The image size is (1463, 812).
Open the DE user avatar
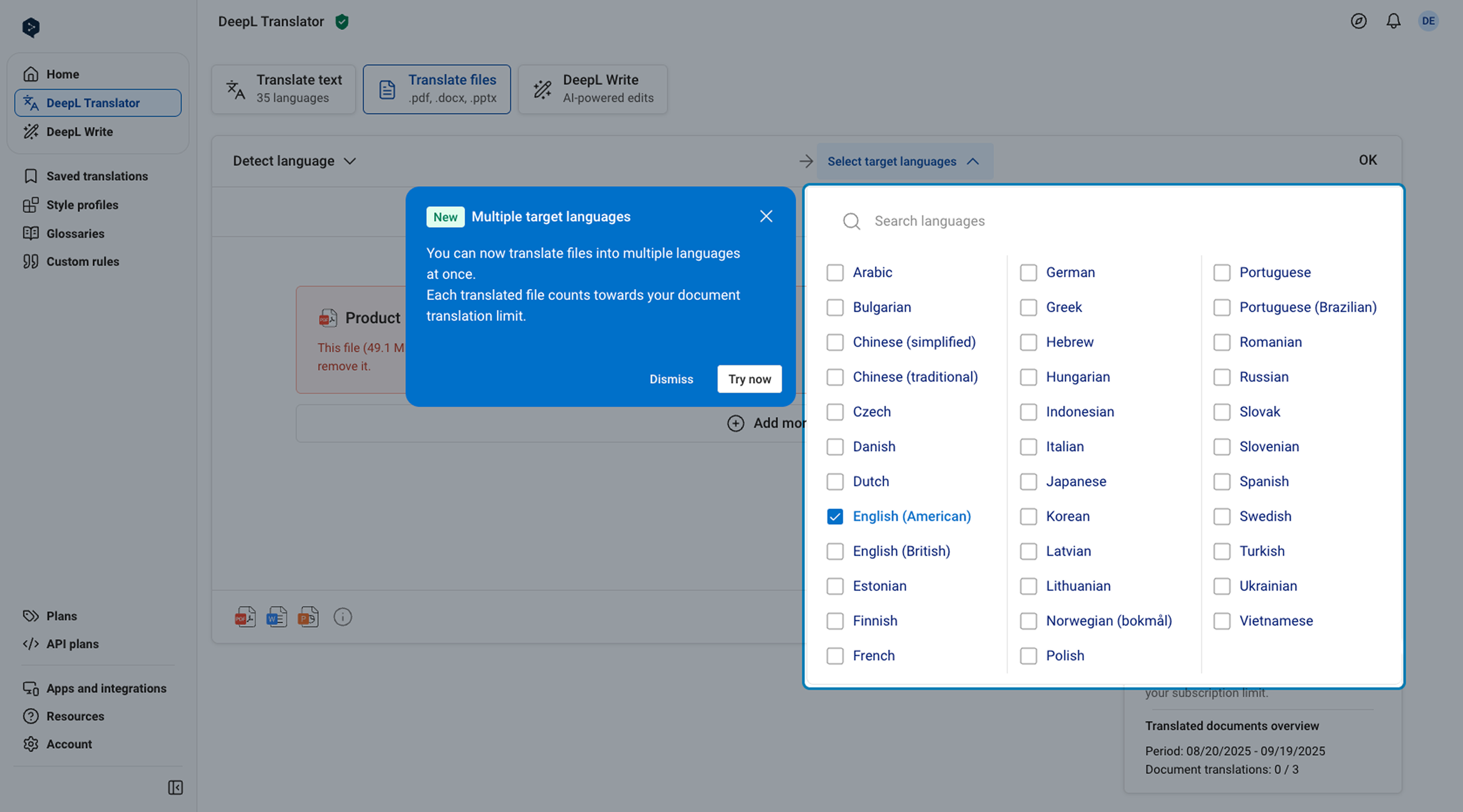(1428, 22)
